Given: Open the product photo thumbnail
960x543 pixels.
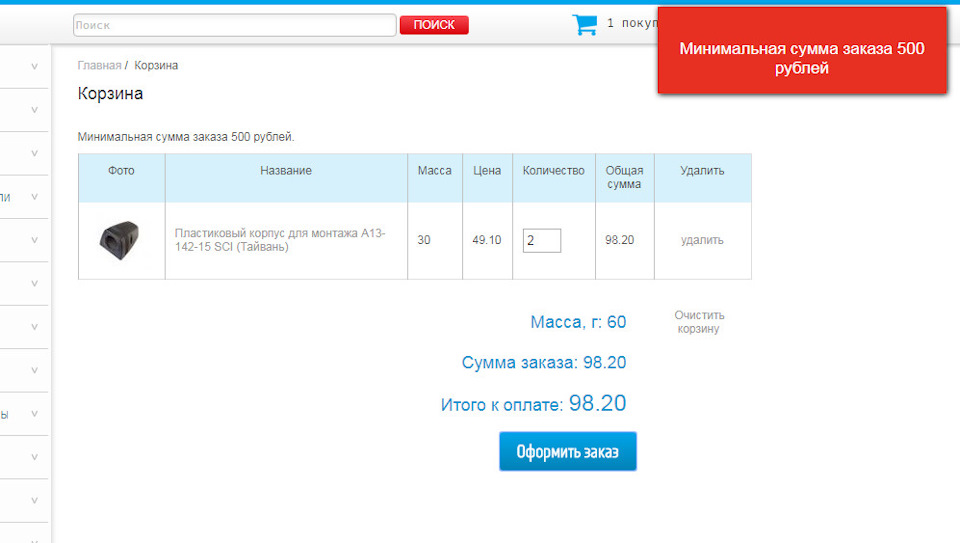Looking at the screenshot, I should [x=120, y=240].
